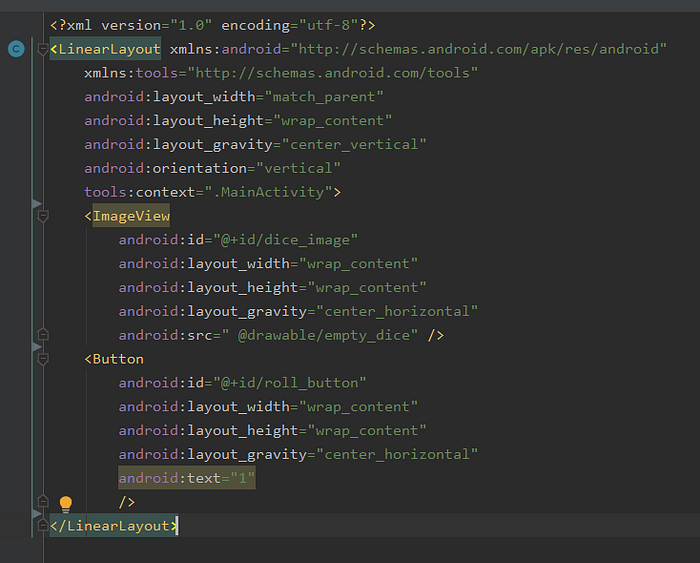This screenshot has width=700, height=563.
Task: Click the android:text="1" attribute
Action: (x=187, y=478)
